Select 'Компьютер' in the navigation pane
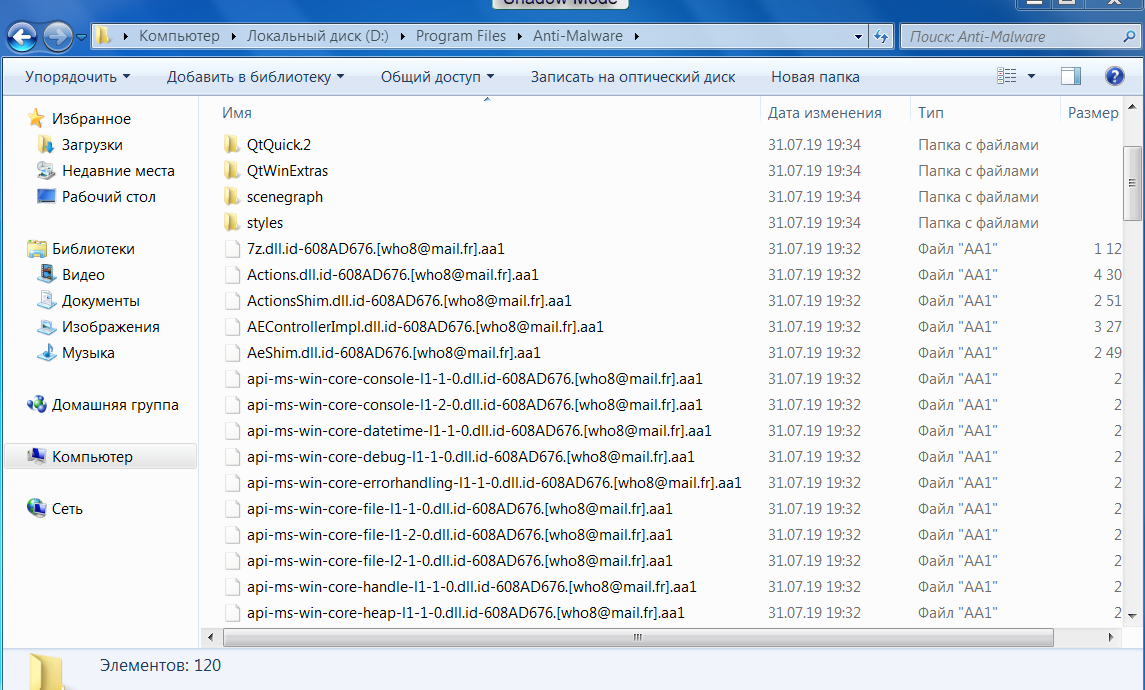 point(92,456)
